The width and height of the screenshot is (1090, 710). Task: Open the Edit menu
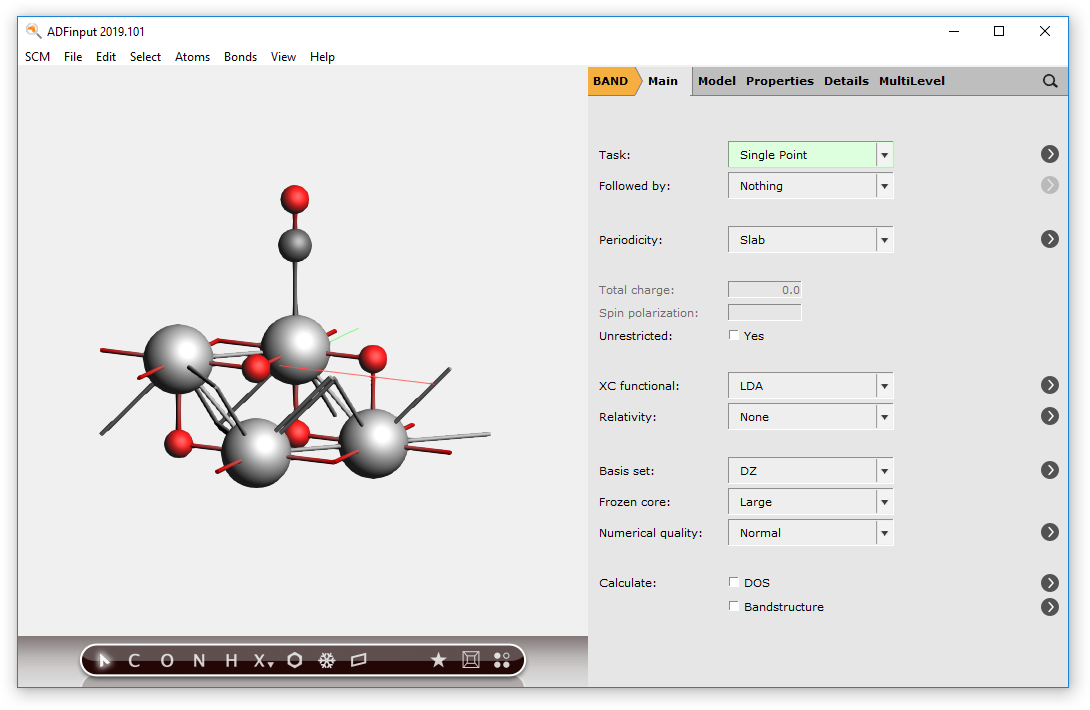point(106,57)
